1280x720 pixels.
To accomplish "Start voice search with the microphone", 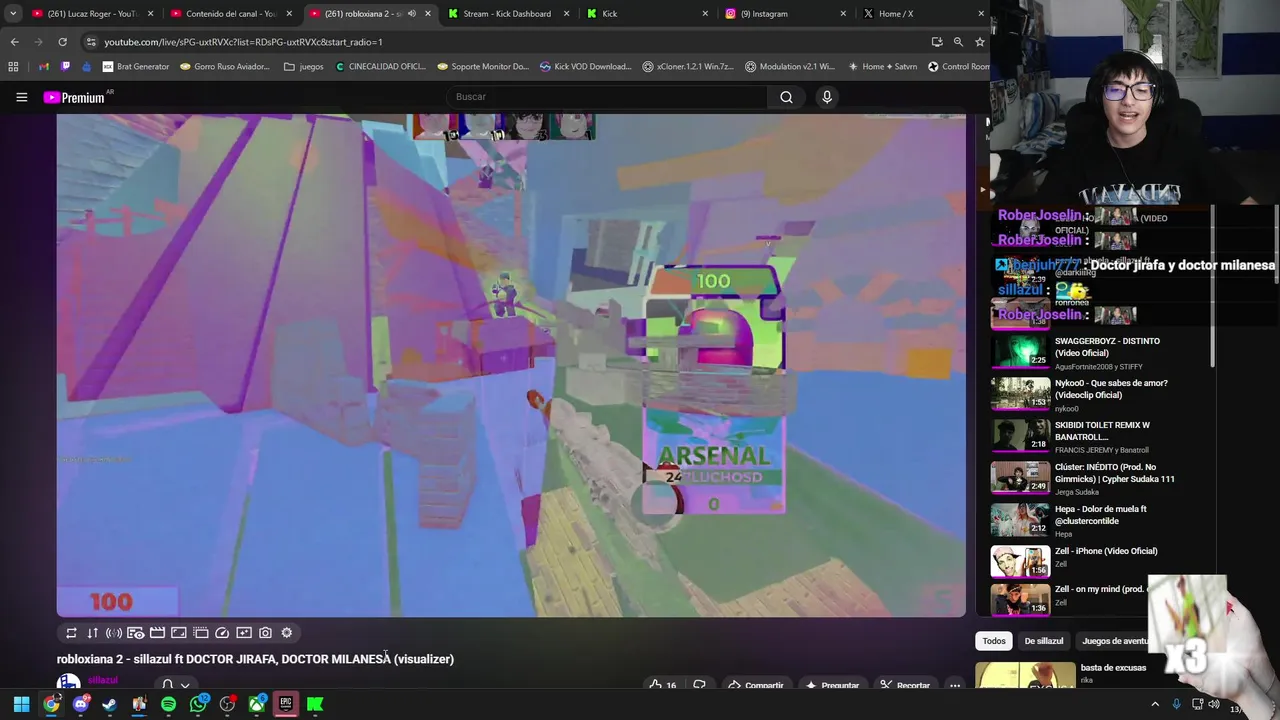I will (x=827, y=97).
